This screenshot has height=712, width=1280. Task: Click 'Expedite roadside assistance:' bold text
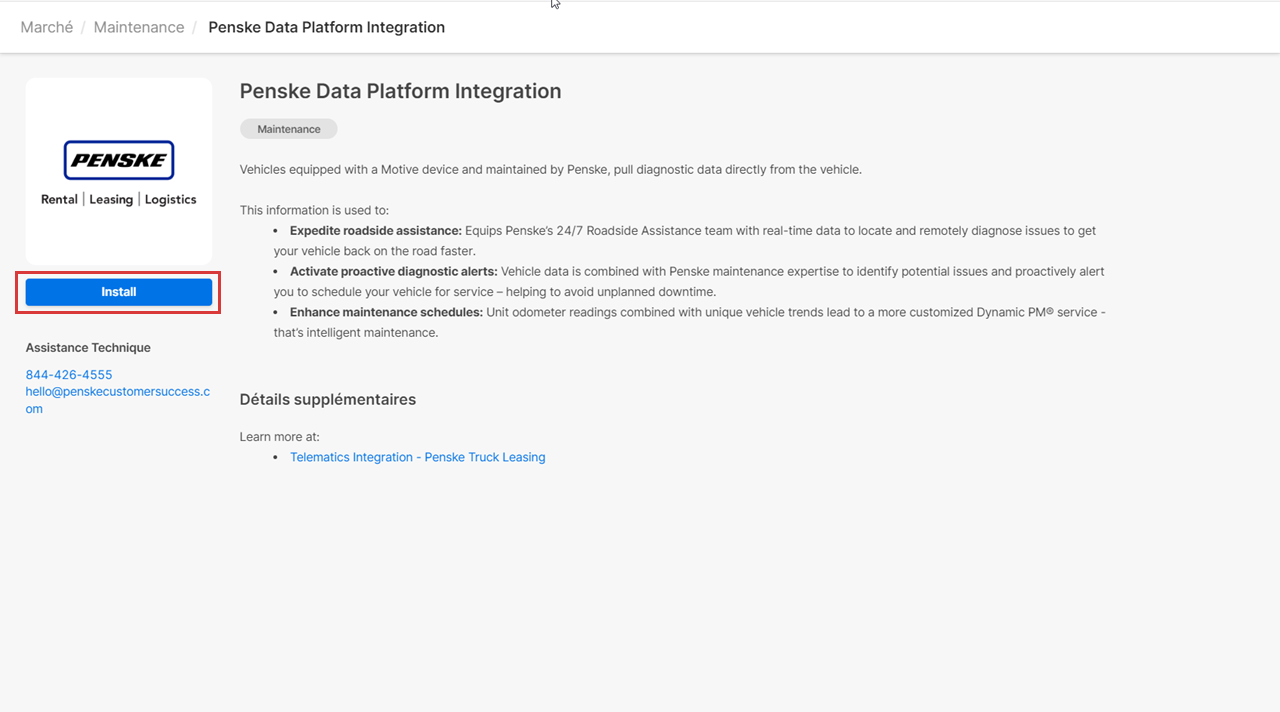point(376,231)
